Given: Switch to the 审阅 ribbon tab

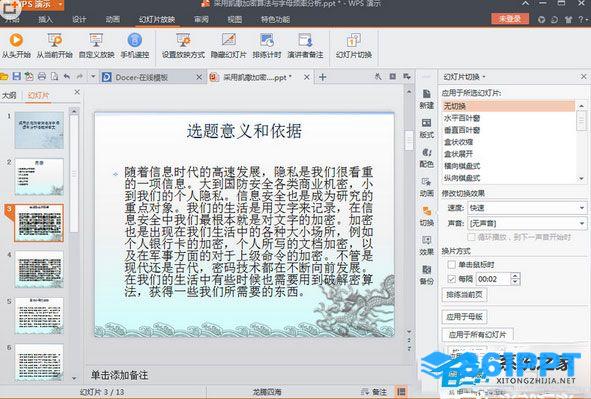Looking at the screenshot, I should tap(201, 20).
